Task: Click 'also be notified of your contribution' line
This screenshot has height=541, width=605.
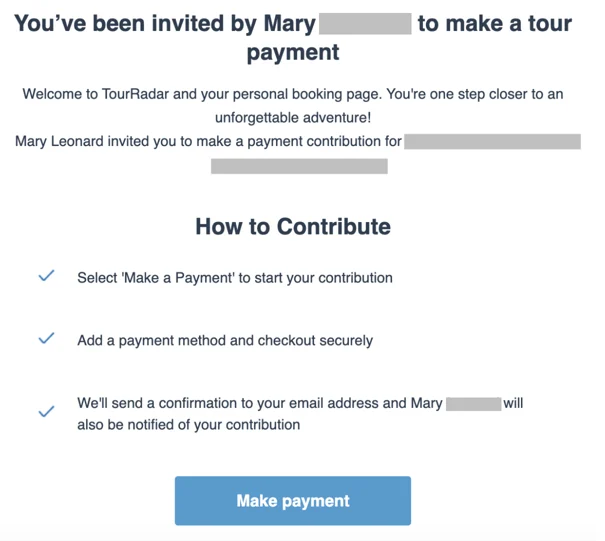Action: point(189,424)
